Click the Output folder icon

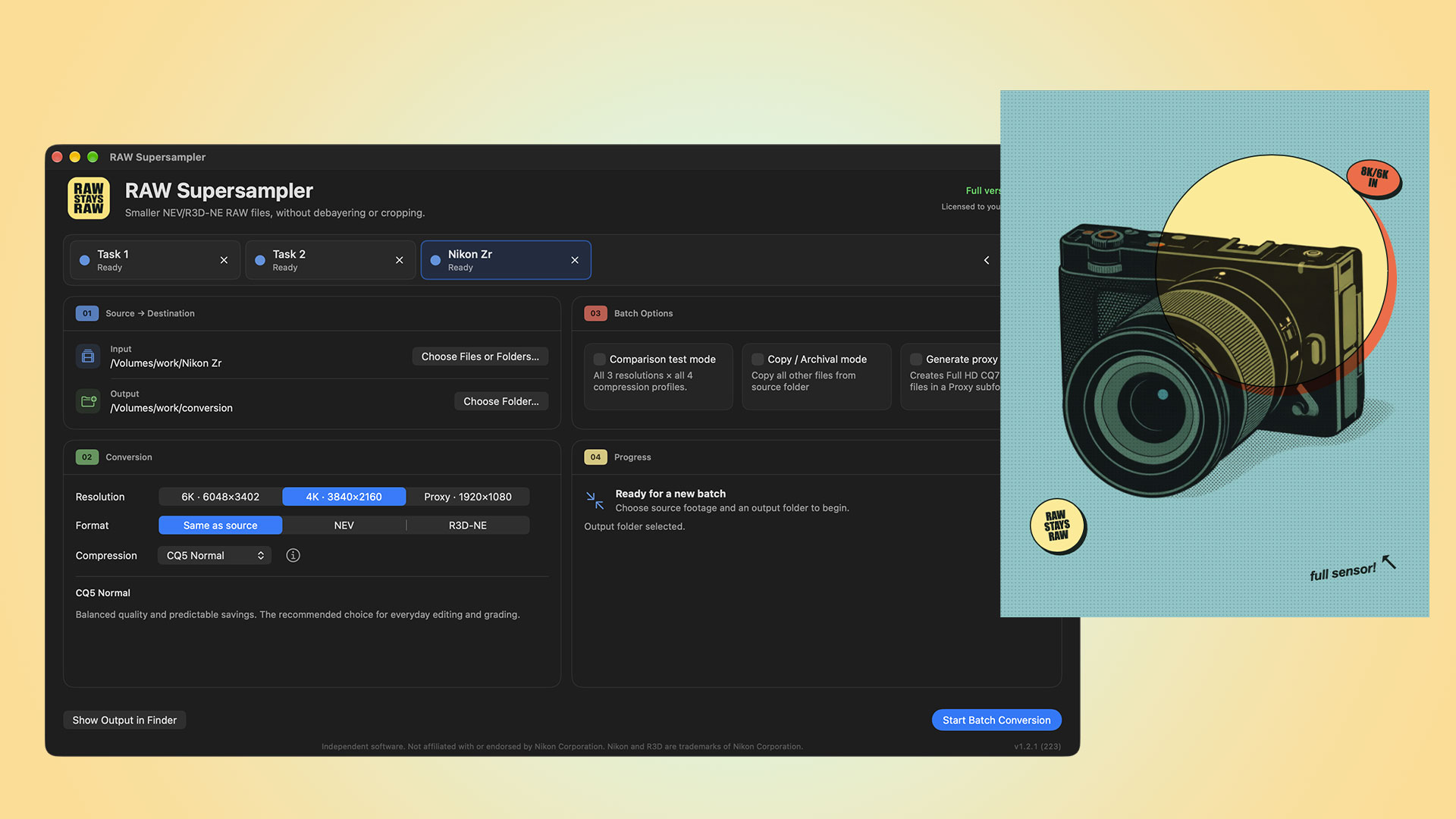[88, 401]
